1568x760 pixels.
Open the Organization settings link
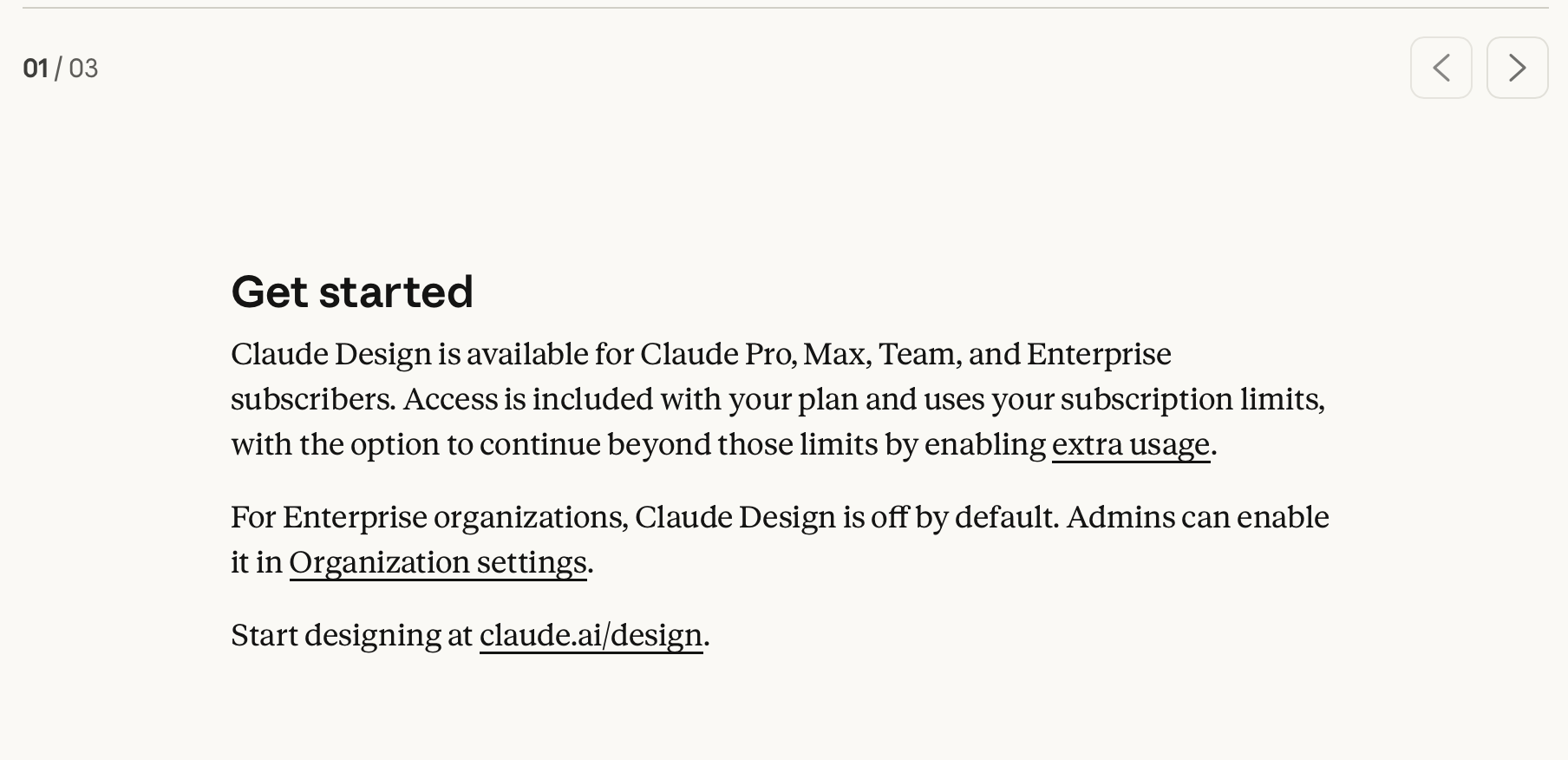(438, 562)
